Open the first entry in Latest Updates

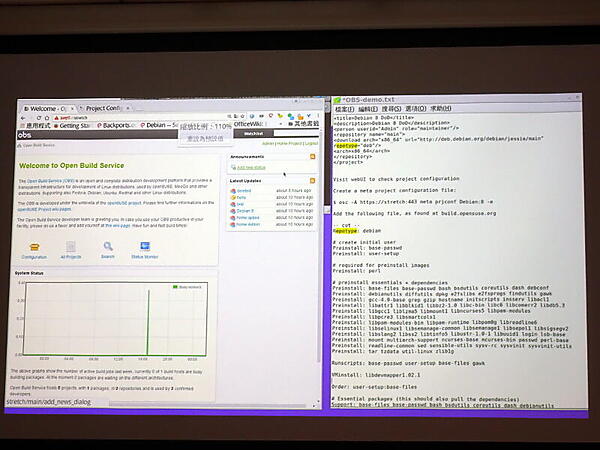click(244, 191)
